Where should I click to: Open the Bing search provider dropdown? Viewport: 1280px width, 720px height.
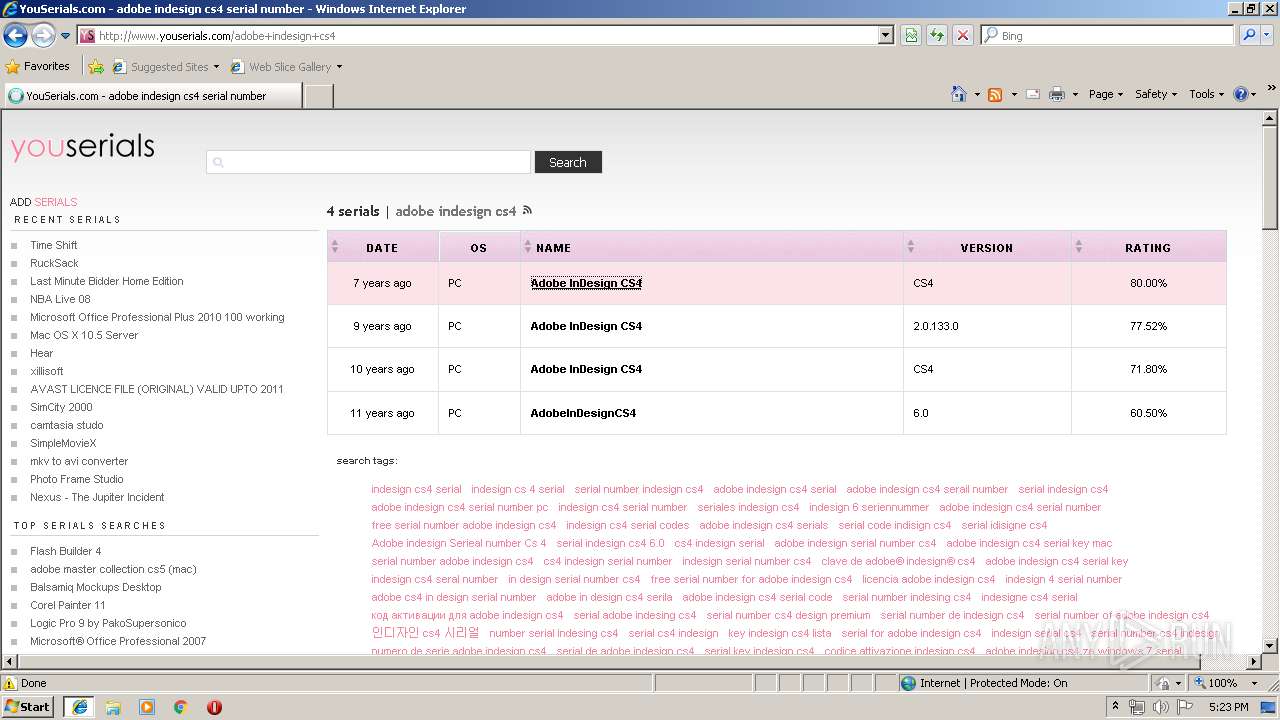click(x=1268, y=35)
